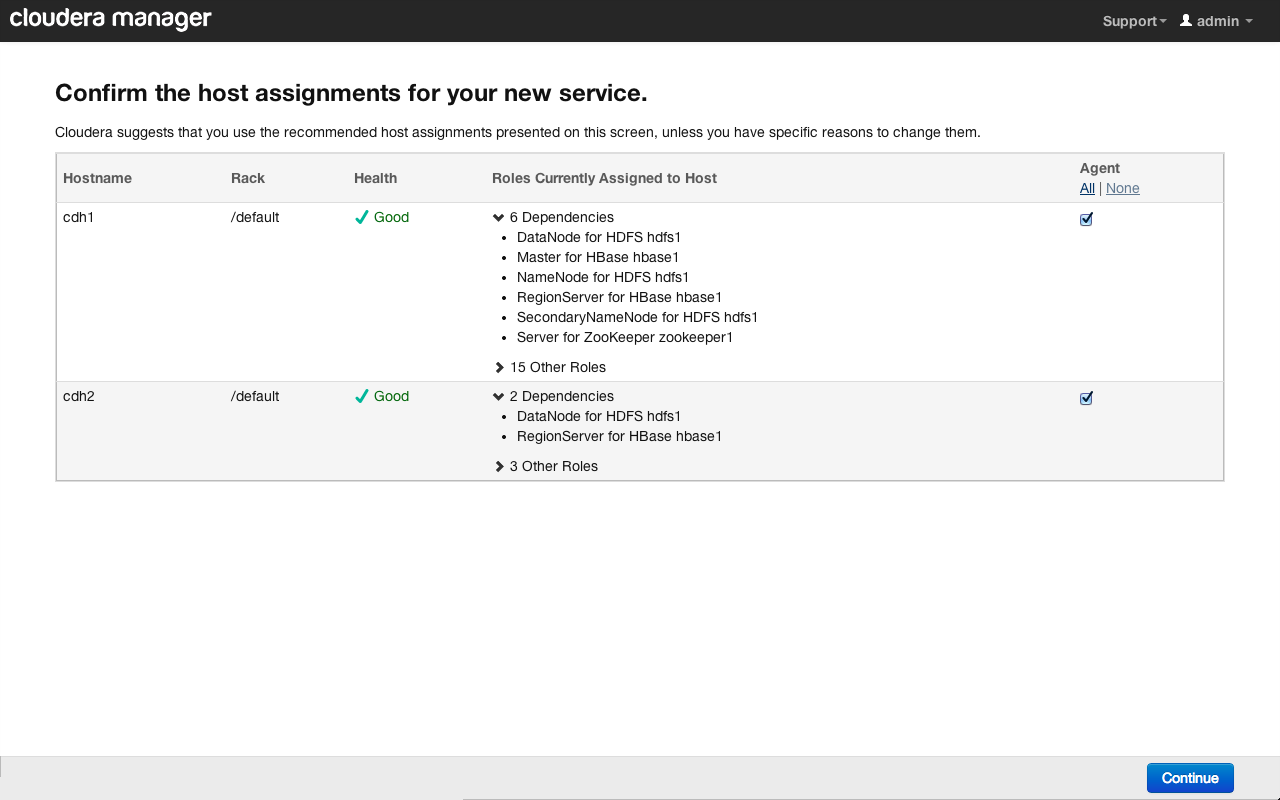The height and width of the screenshot is (800, 1280).
Task: Click the None link under Agent
Action: 1122,188
